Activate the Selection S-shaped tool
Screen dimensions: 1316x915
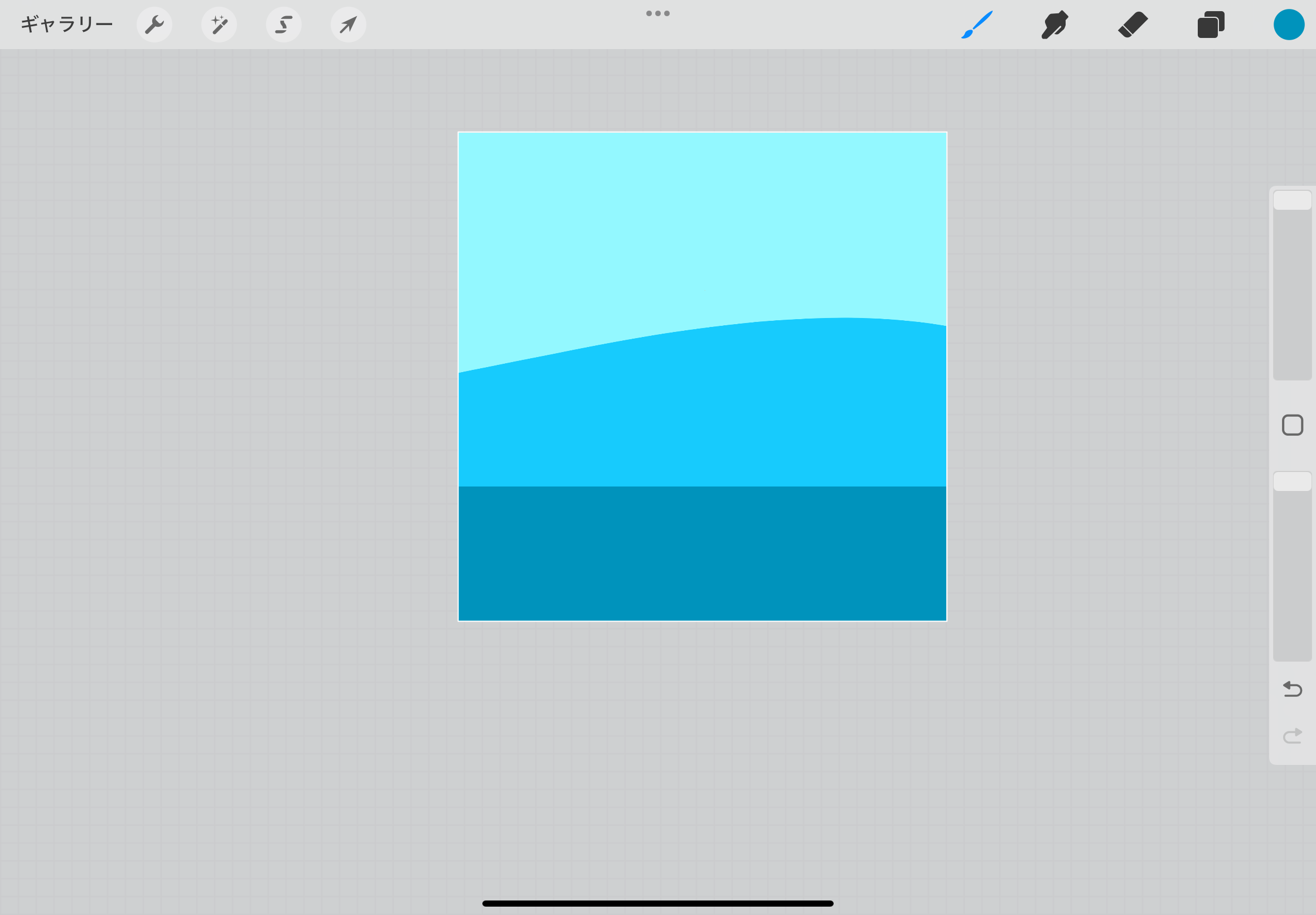pyautogui.click(x=284, y=25)
